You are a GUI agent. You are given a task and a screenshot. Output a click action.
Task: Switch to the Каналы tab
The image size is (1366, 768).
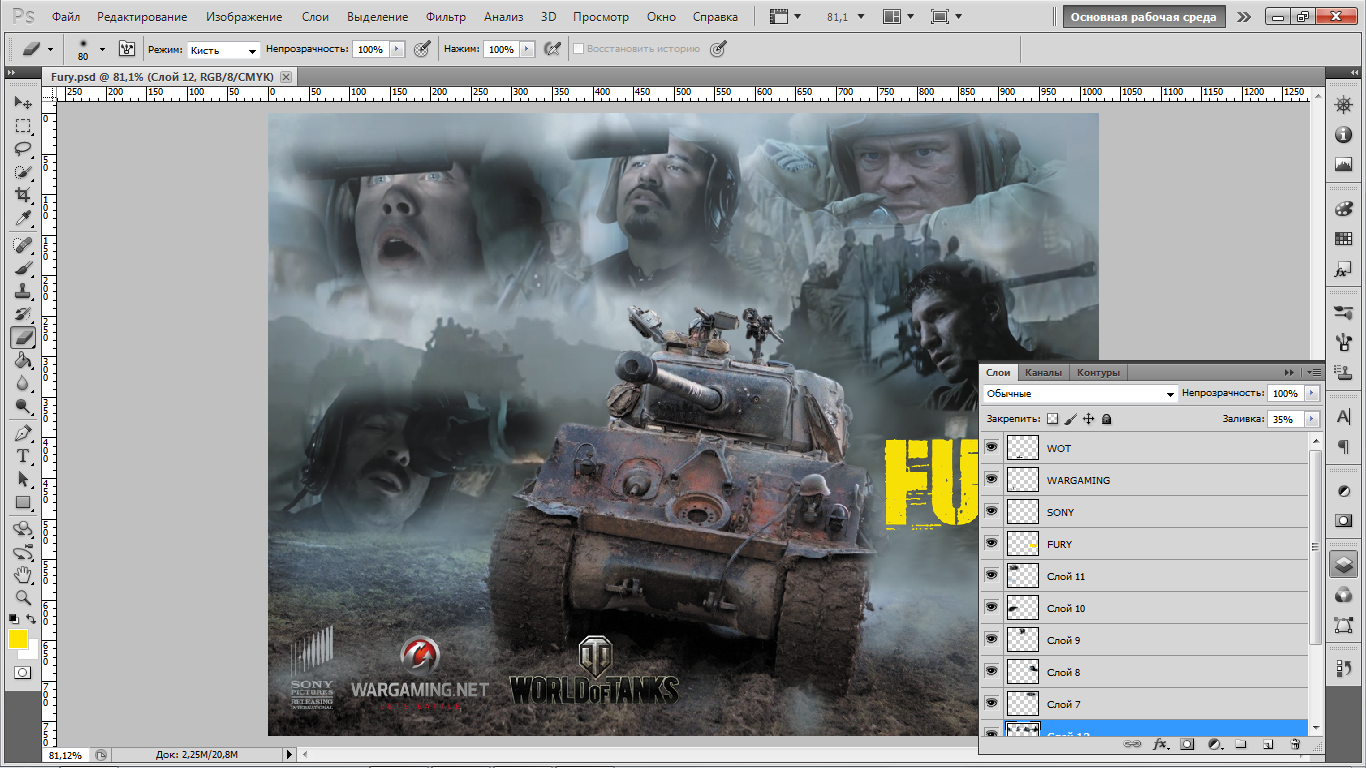pyautogui.click(x=1043, y=373)
